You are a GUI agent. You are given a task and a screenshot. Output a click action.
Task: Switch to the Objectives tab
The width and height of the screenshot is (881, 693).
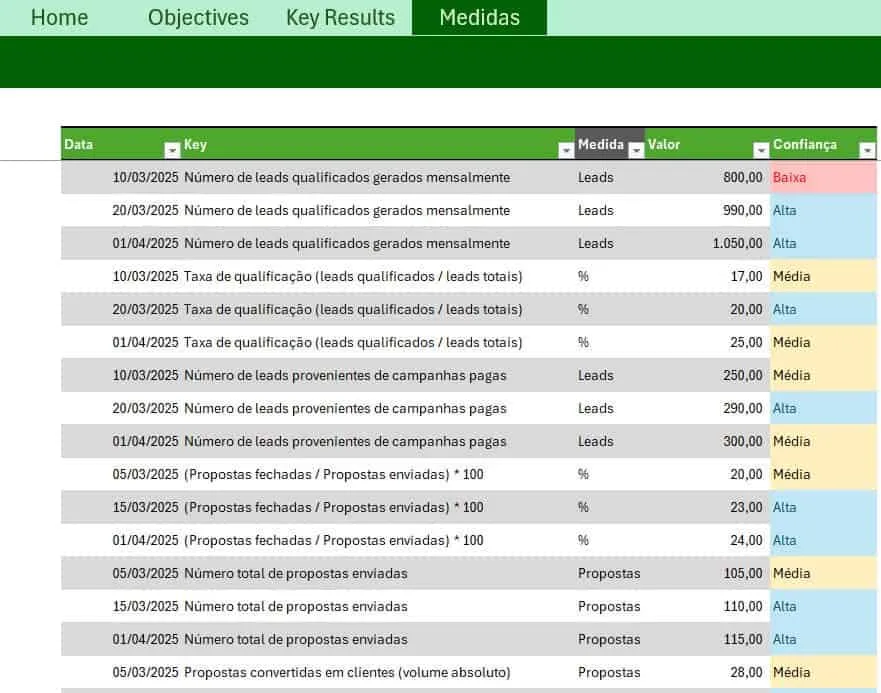tap(198, 17)
